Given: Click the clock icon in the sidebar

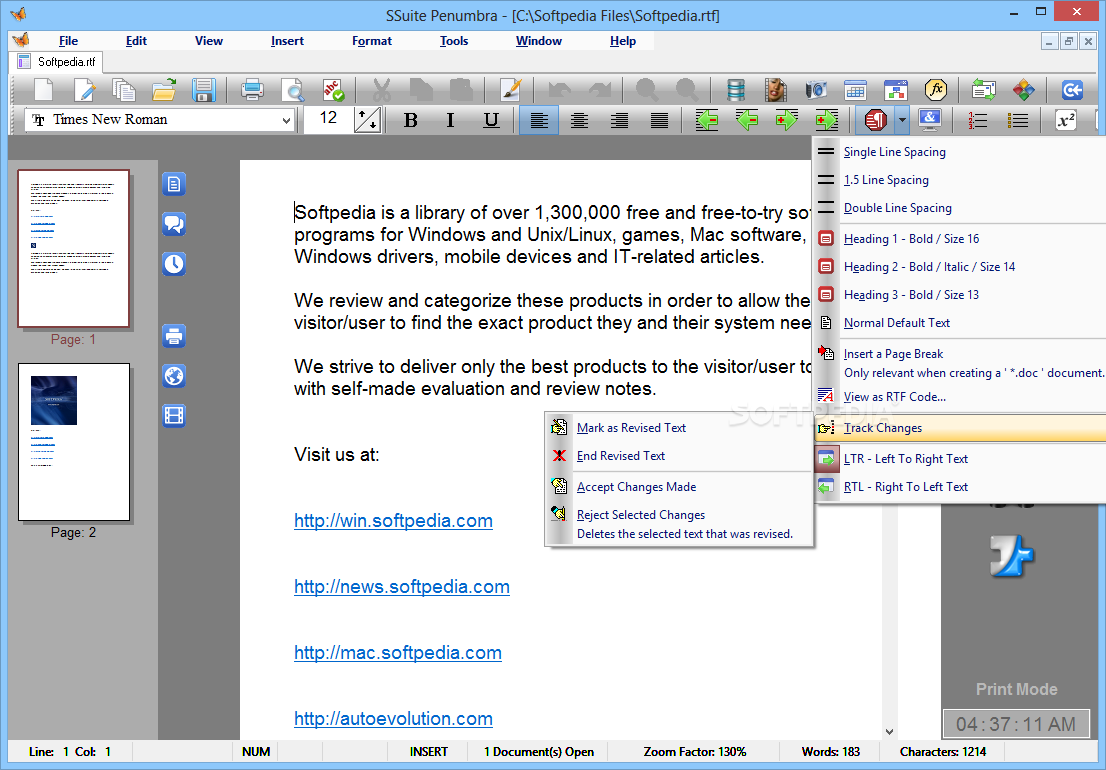Looking at the screenshot, I should [174, 264].
